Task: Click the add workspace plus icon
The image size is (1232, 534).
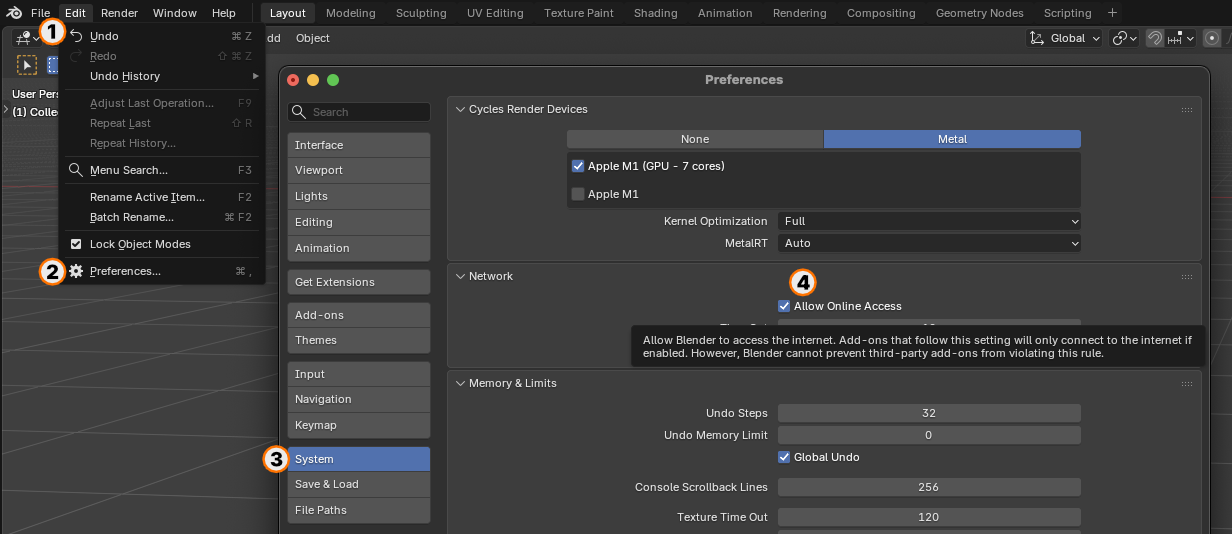Action: pos(1112,13)
